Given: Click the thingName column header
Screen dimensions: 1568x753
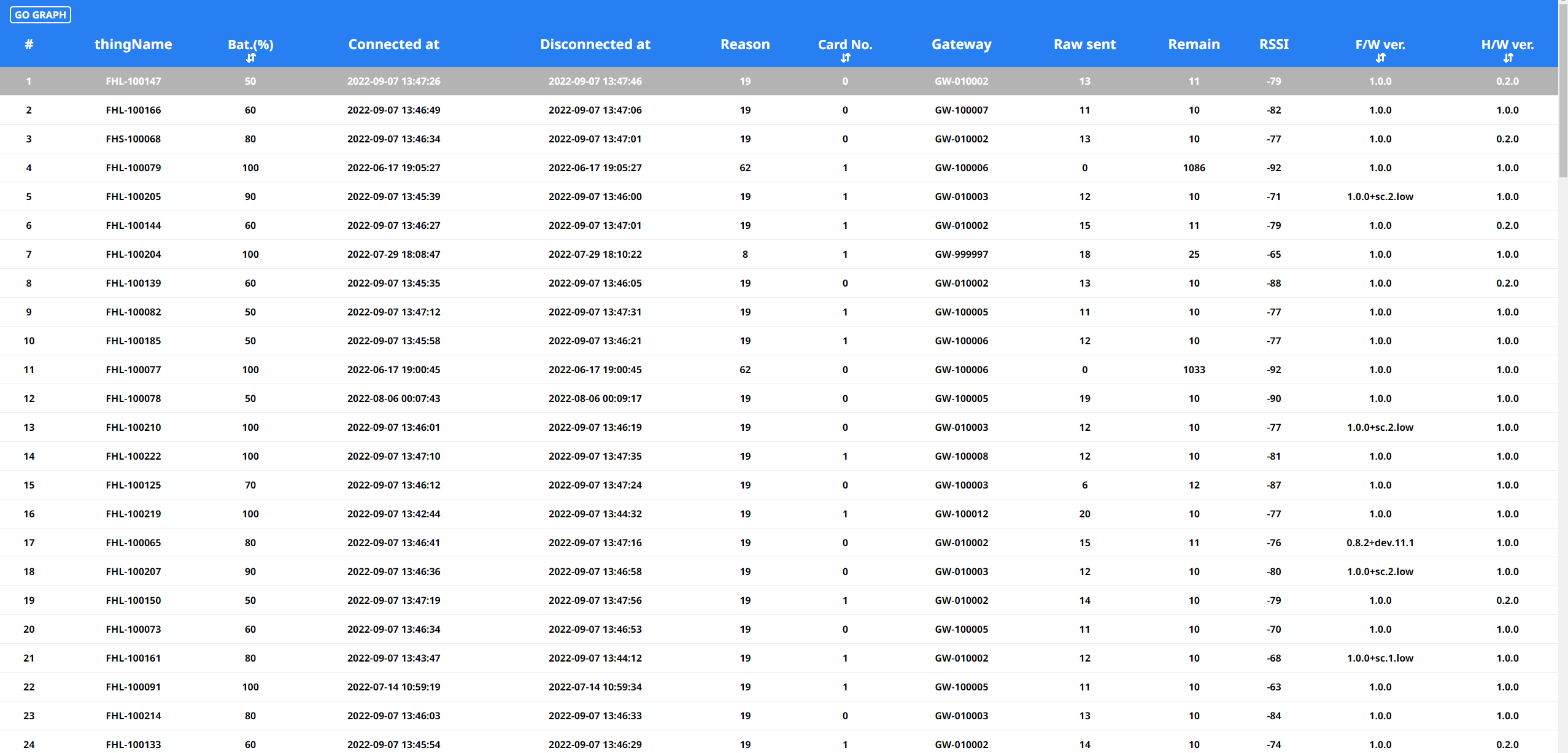Looking at the screenshot, I should point(133,44).
